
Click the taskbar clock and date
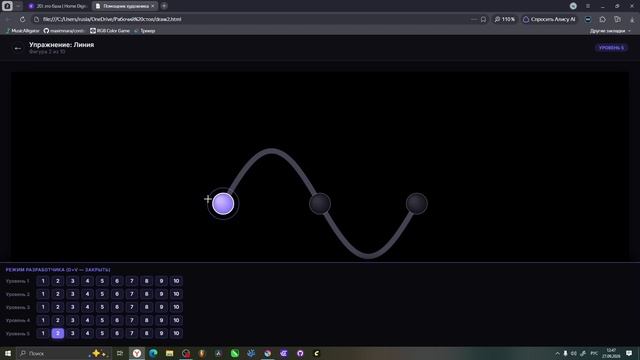(x=611, y=353)
